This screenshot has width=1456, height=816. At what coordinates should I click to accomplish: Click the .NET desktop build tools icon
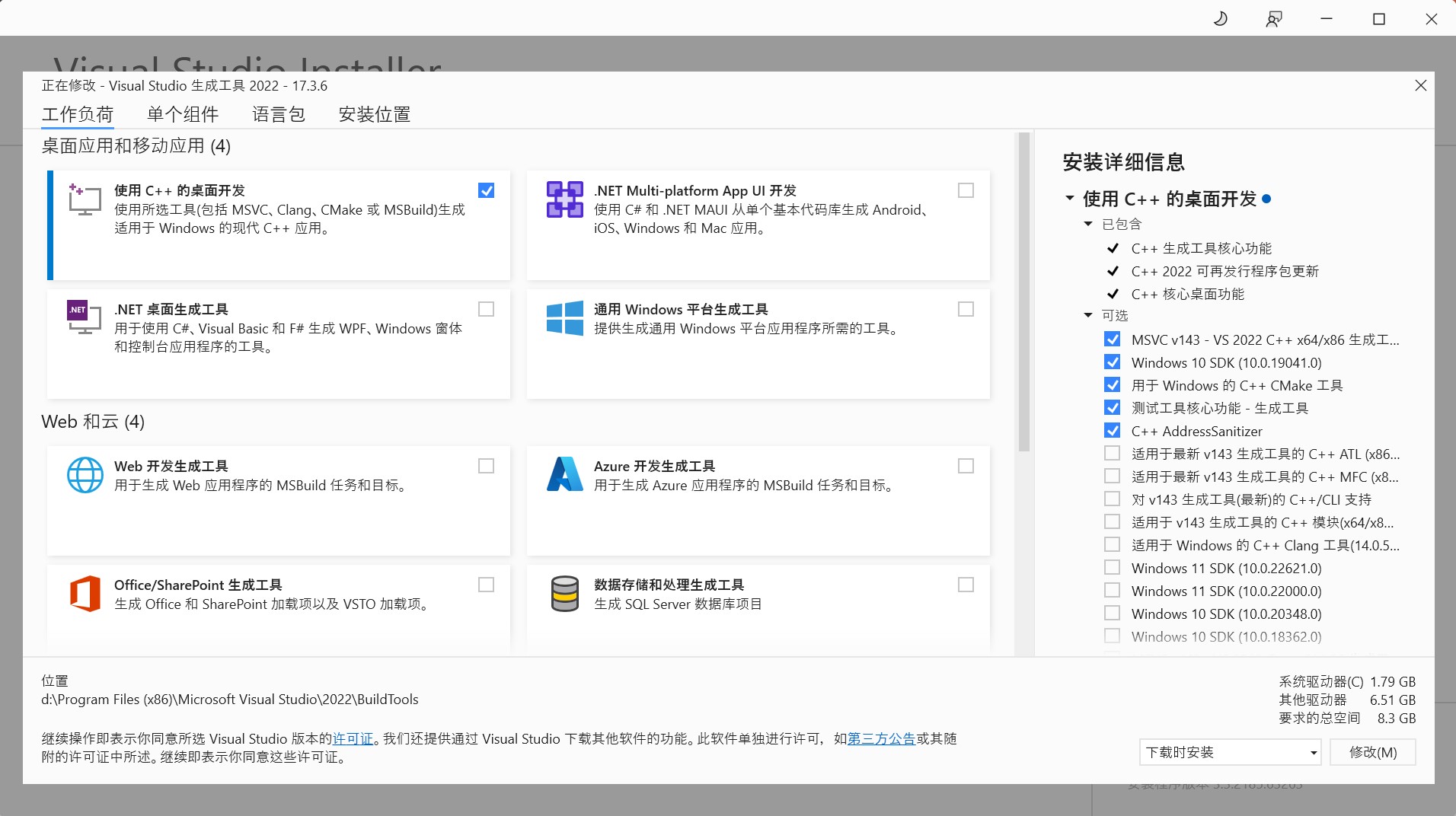pos(85,317)
